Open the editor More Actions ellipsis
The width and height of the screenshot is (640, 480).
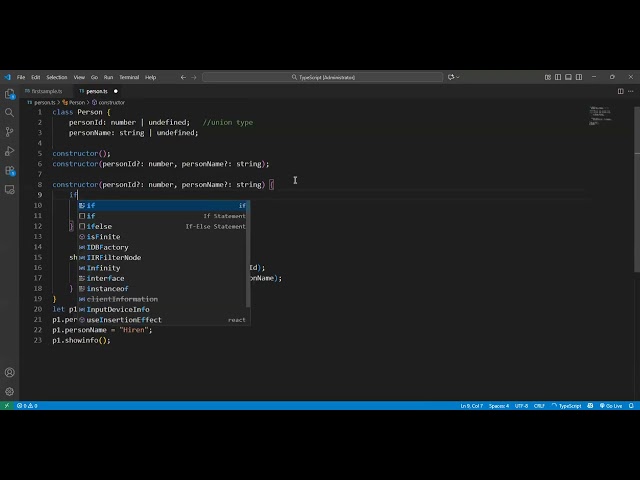click(631, 91)
